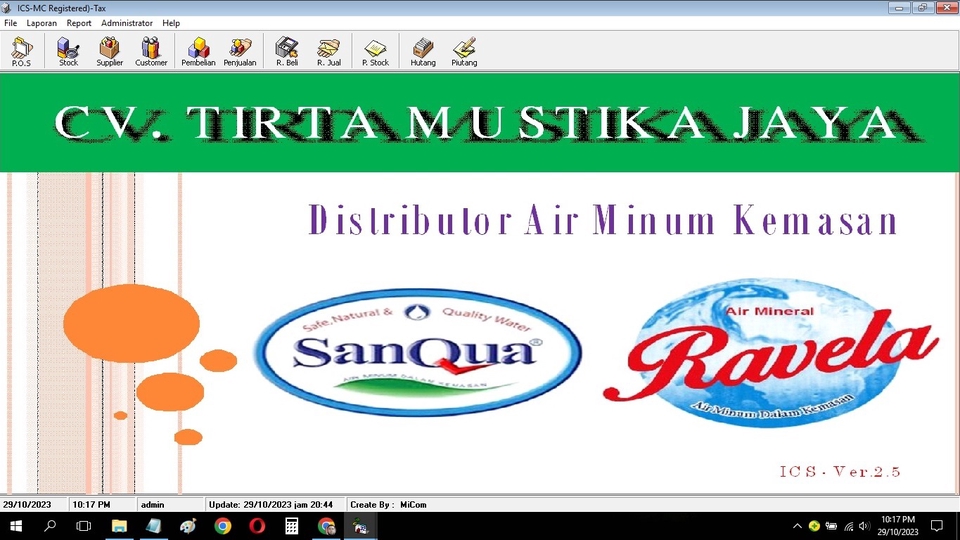The image size is (960, 540).
Task: Open the Customer toolbar icon
Action: click(x=151, y=51)
